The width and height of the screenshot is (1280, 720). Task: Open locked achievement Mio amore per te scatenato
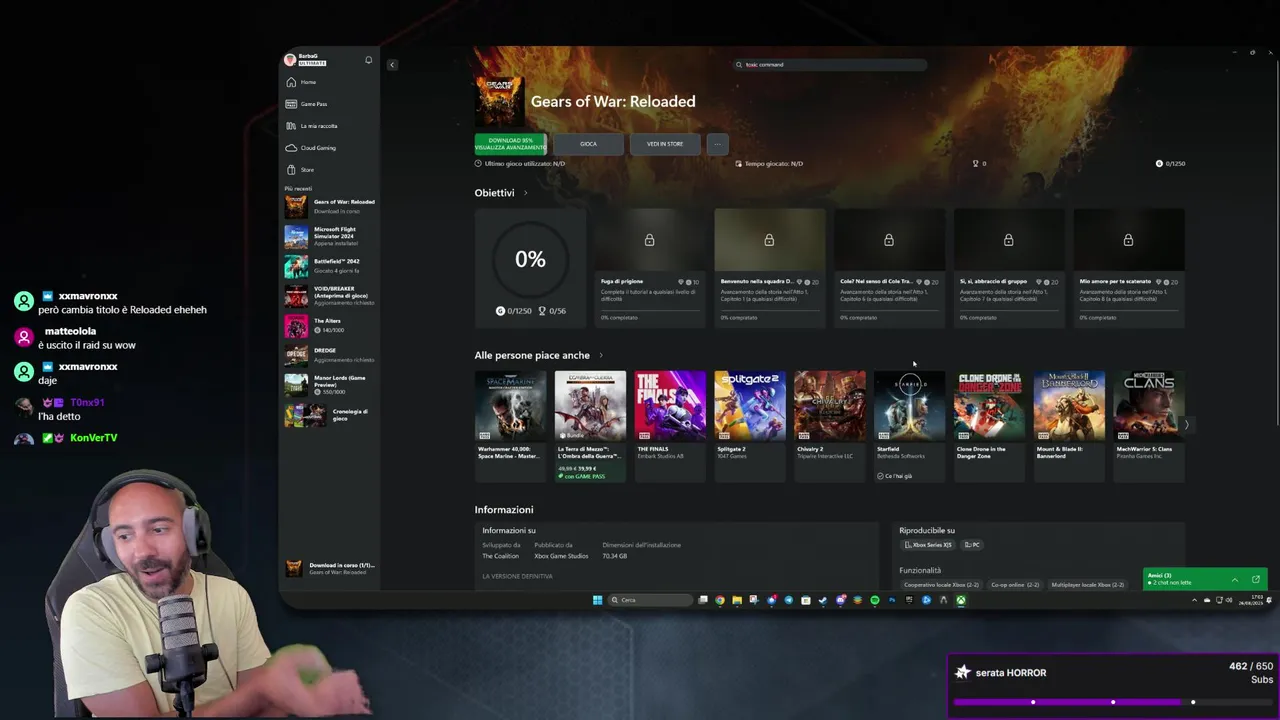coord(1128,268)
